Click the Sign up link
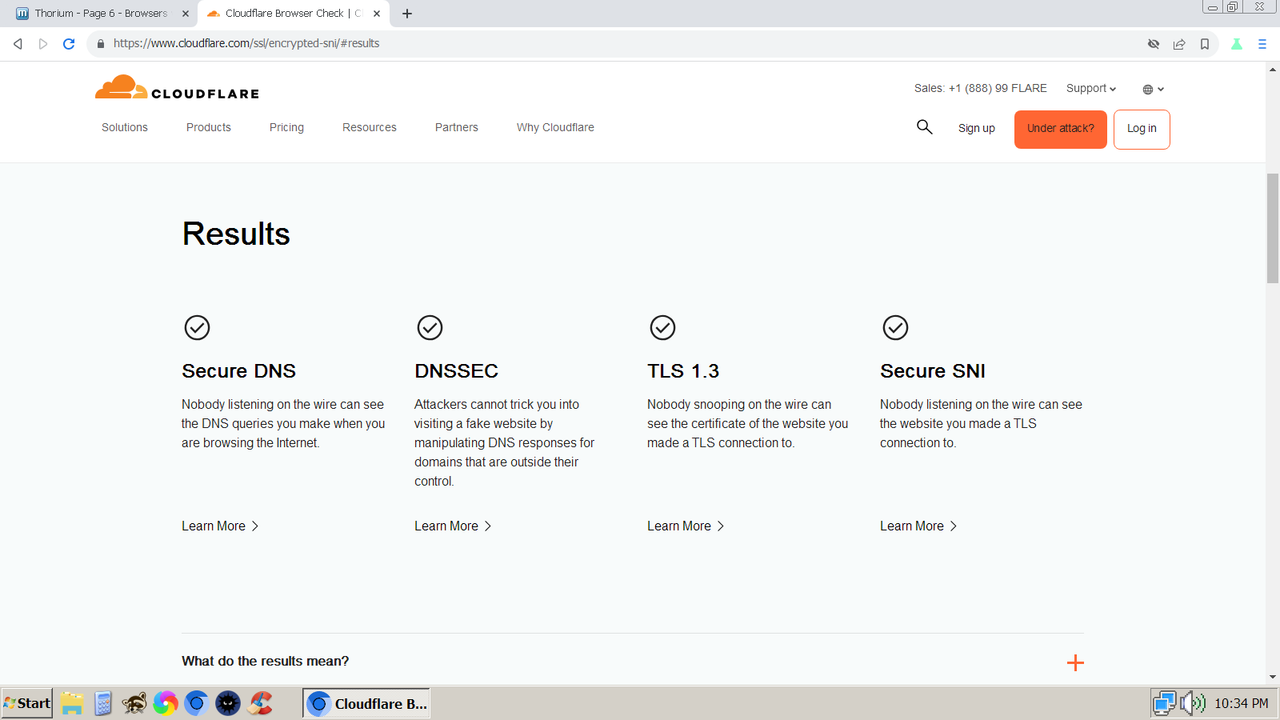1280x720 pixels. 977,128
